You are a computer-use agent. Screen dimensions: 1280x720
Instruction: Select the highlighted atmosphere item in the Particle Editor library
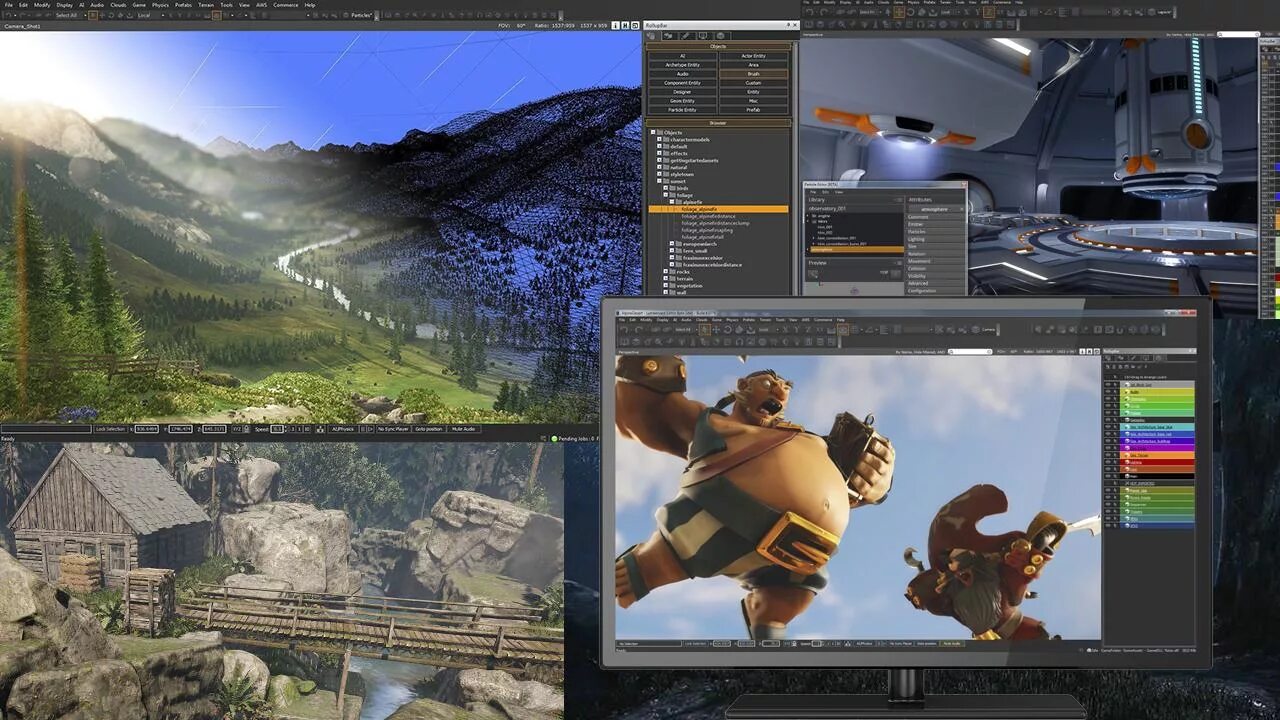pos(857,250)
